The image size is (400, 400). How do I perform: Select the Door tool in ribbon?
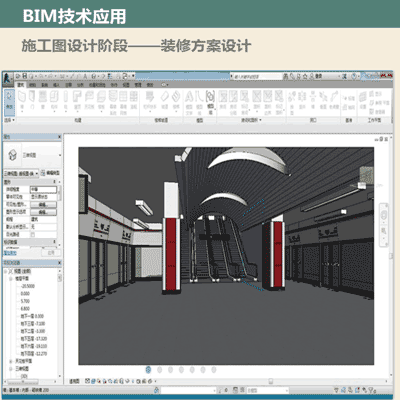click(x=32, y=99)
